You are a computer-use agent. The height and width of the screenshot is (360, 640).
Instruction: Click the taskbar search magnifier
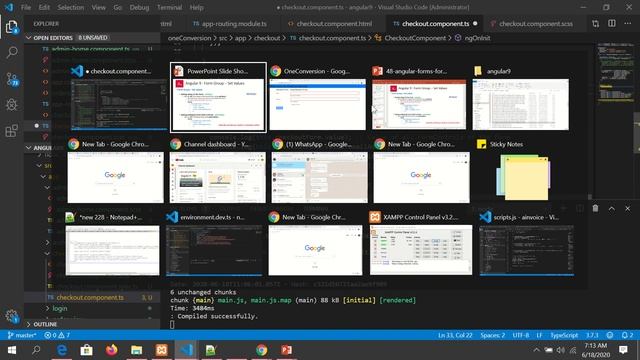36,350
